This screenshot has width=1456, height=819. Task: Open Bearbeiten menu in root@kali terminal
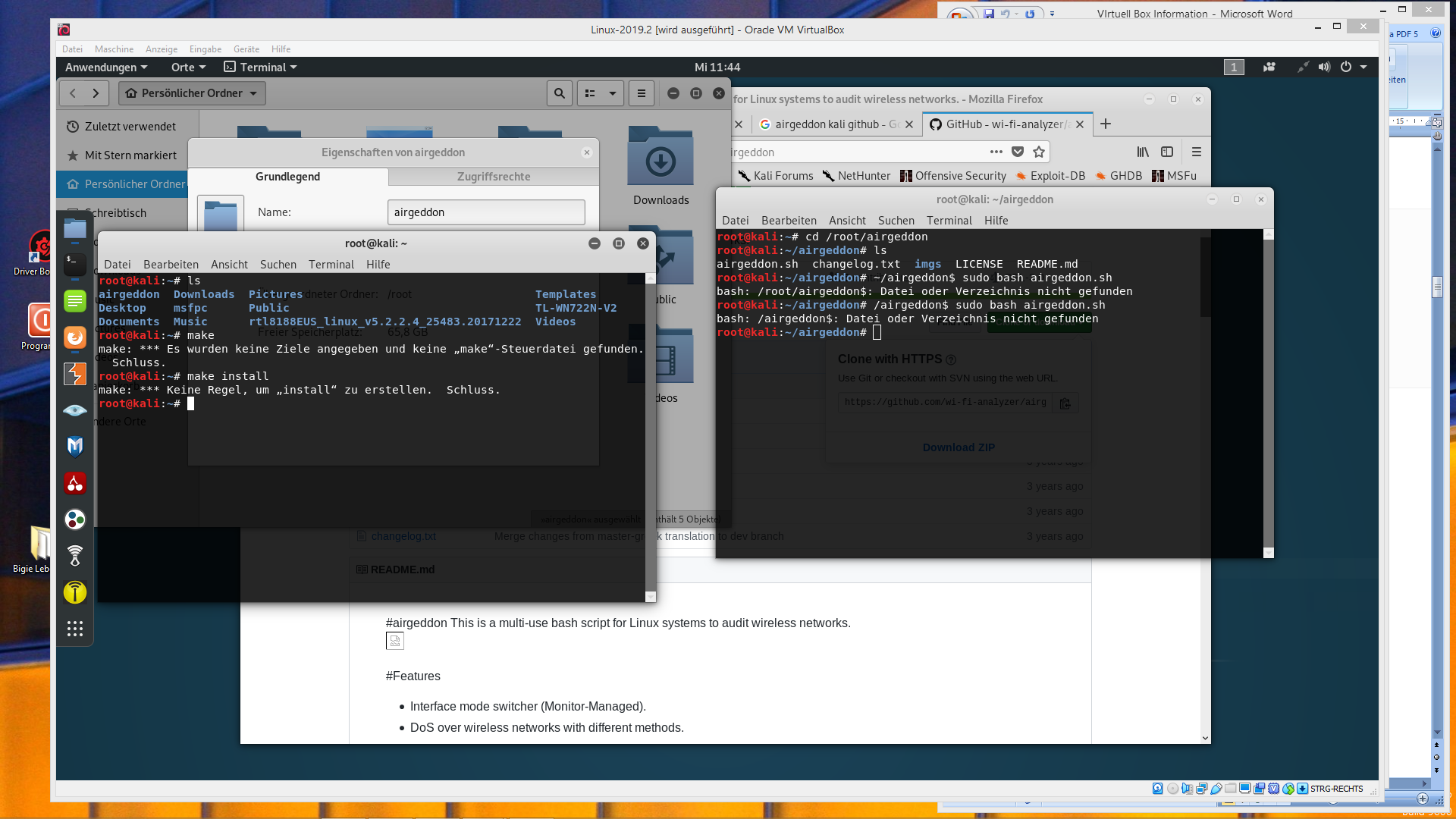click(171, 264)
